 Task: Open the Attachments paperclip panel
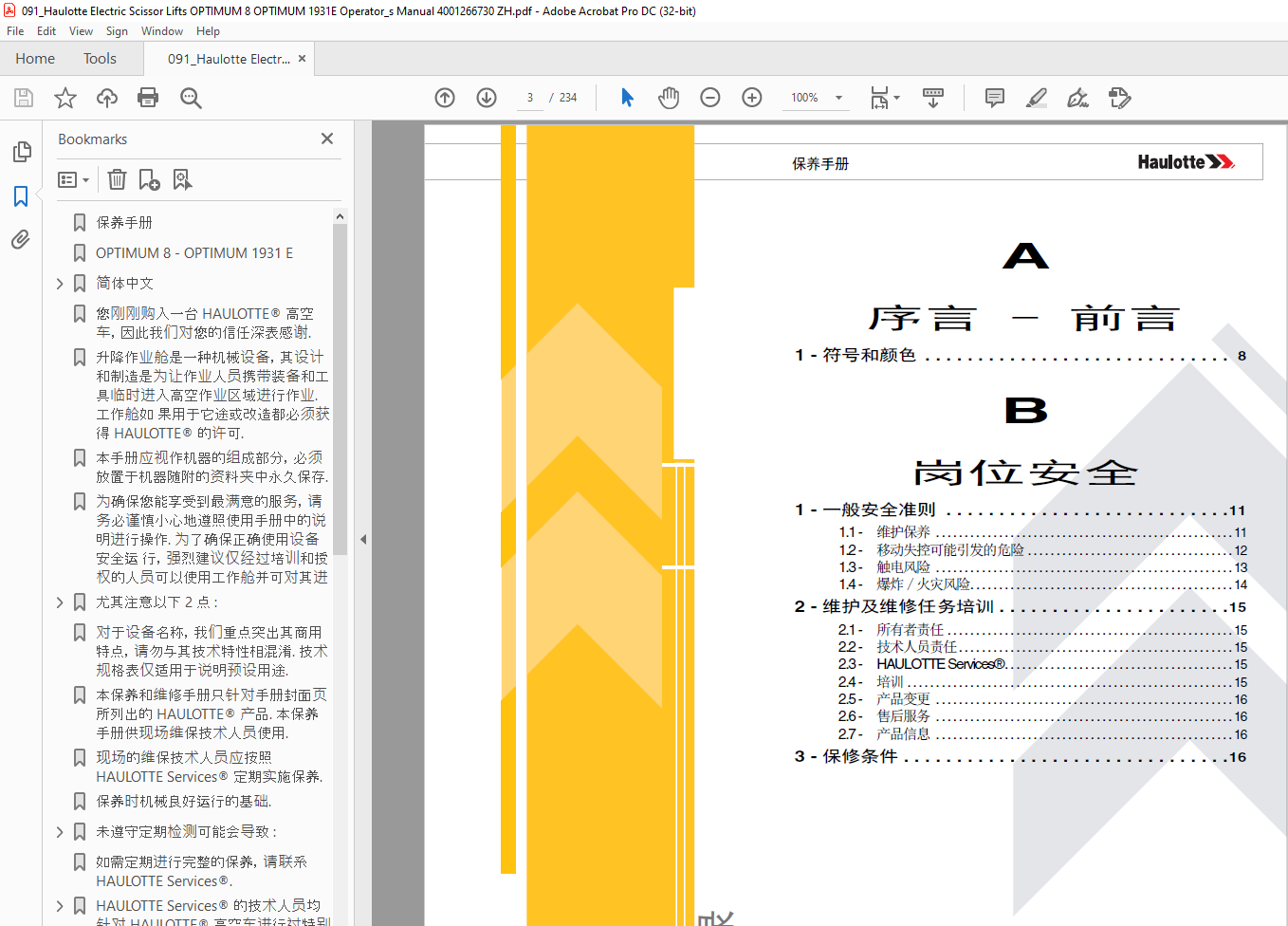click(21, 239)
